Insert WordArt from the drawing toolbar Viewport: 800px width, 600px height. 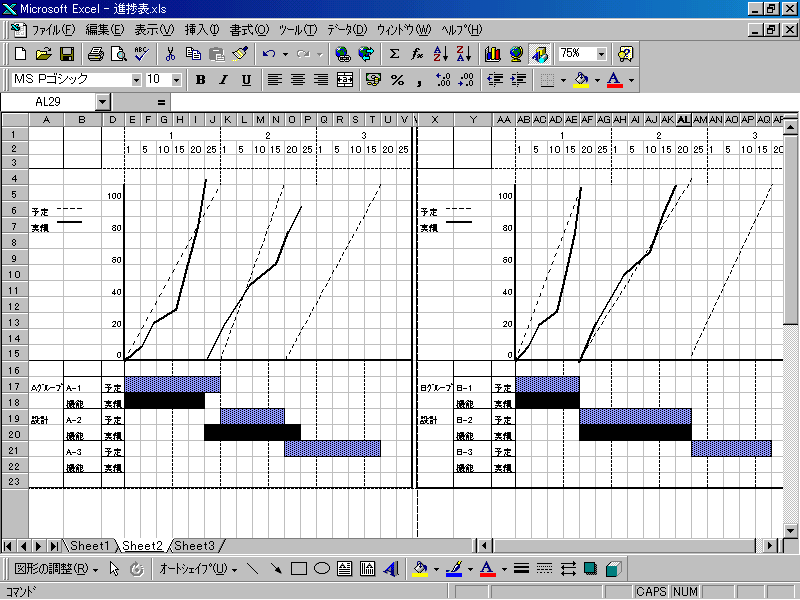coord(390,569)
